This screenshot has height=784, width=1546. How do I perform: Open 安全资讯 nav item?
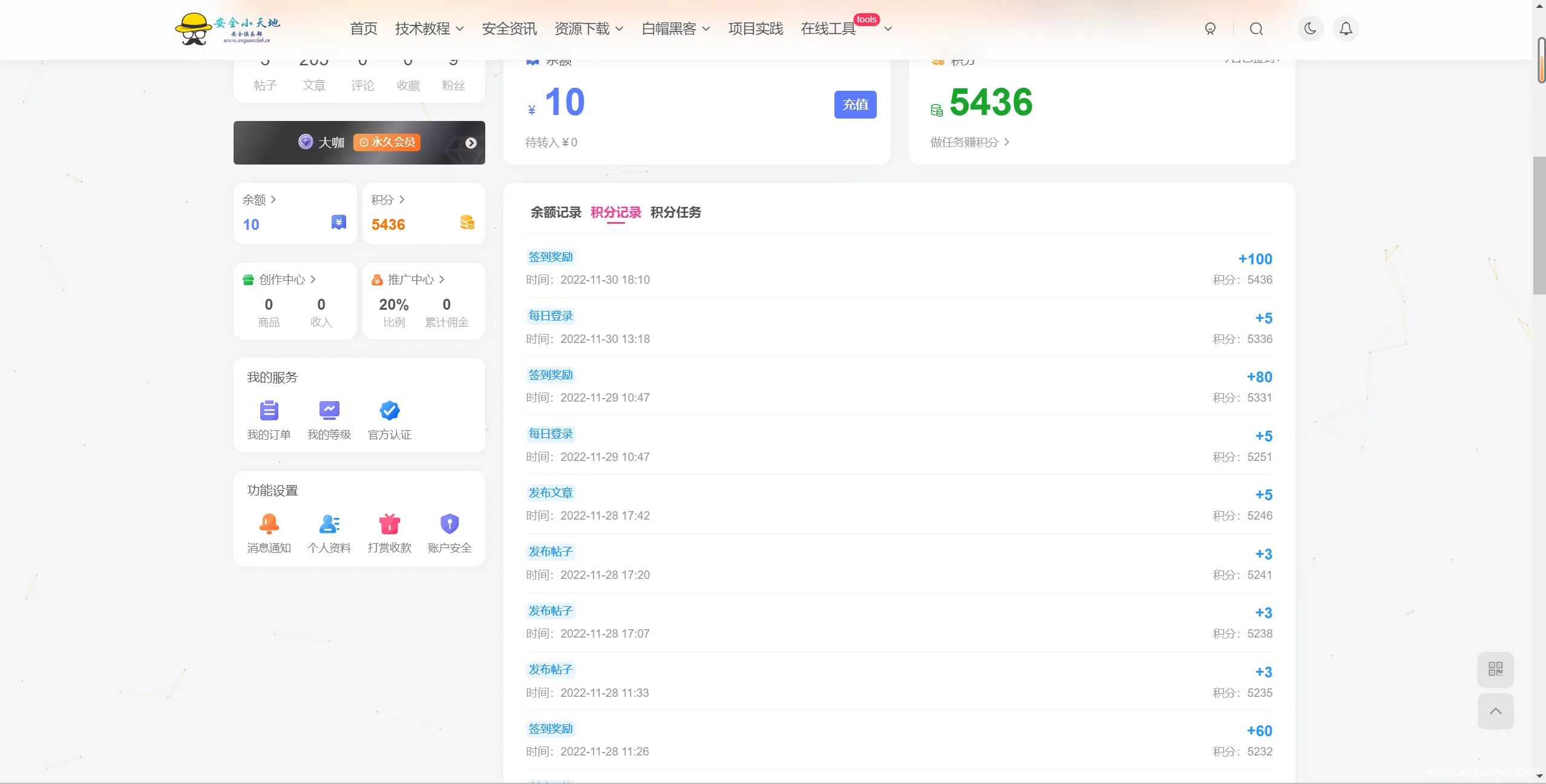[x=509, y=28]
